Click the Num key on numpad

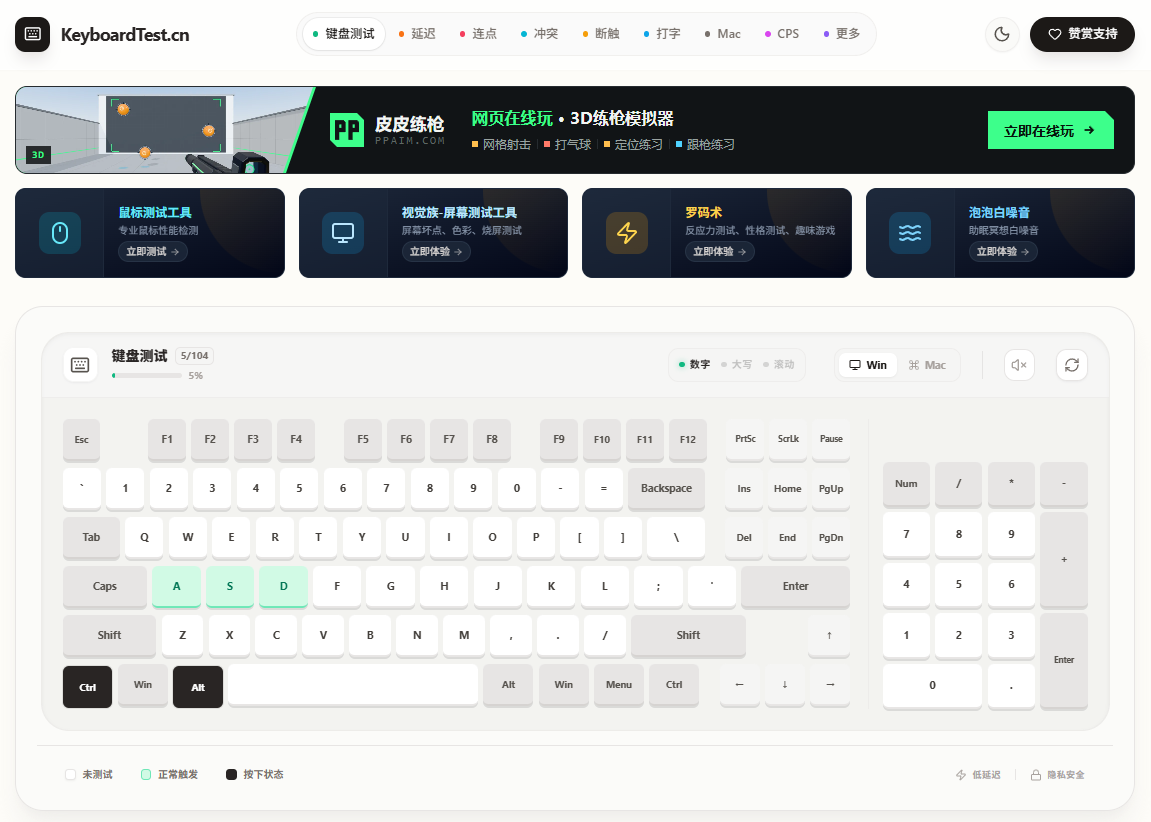(907, 484)
